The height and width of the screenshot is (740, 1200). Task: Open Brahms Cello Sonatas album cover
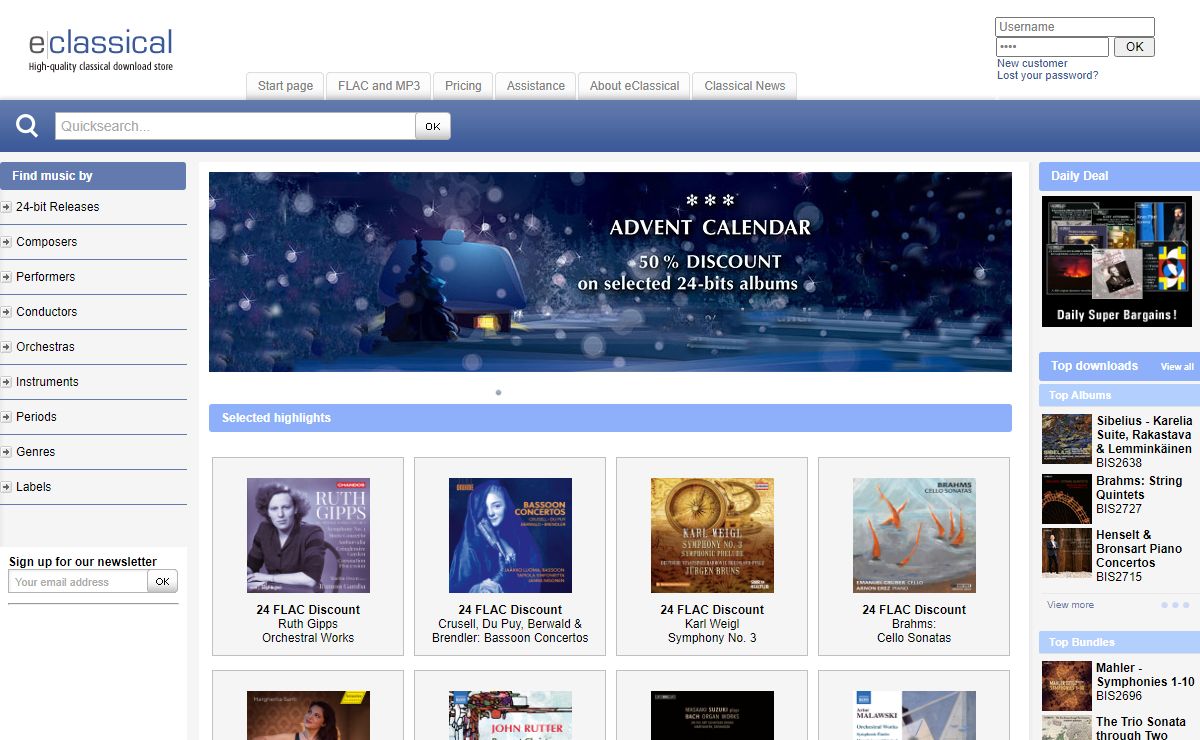pos(914,535)
